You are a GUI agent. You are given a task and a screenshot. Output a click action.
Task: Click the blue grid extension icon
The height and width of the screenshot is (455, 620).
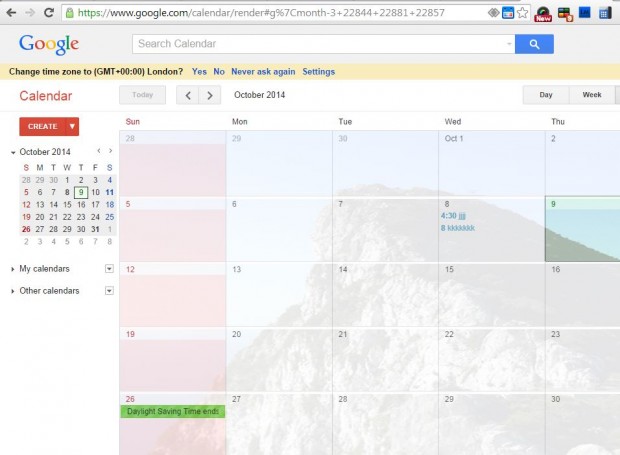pos(604,13)
